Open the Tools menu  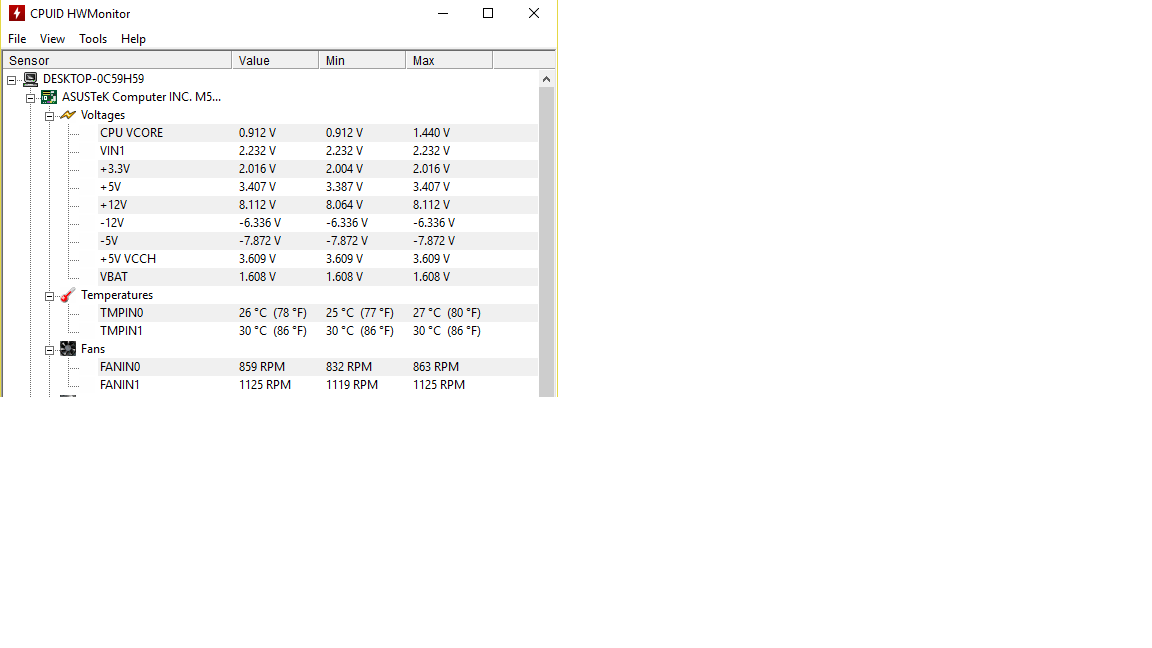[93, 39]
